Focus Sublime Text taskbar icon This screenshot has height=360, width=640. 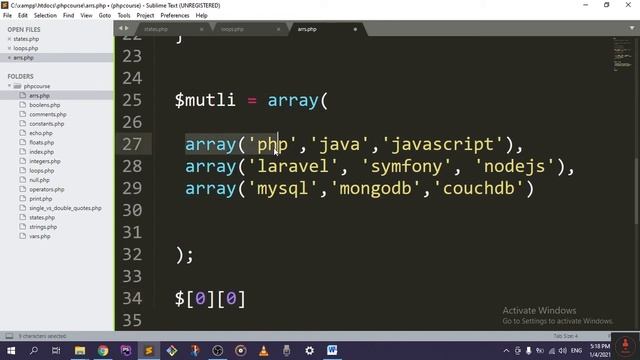149,351
